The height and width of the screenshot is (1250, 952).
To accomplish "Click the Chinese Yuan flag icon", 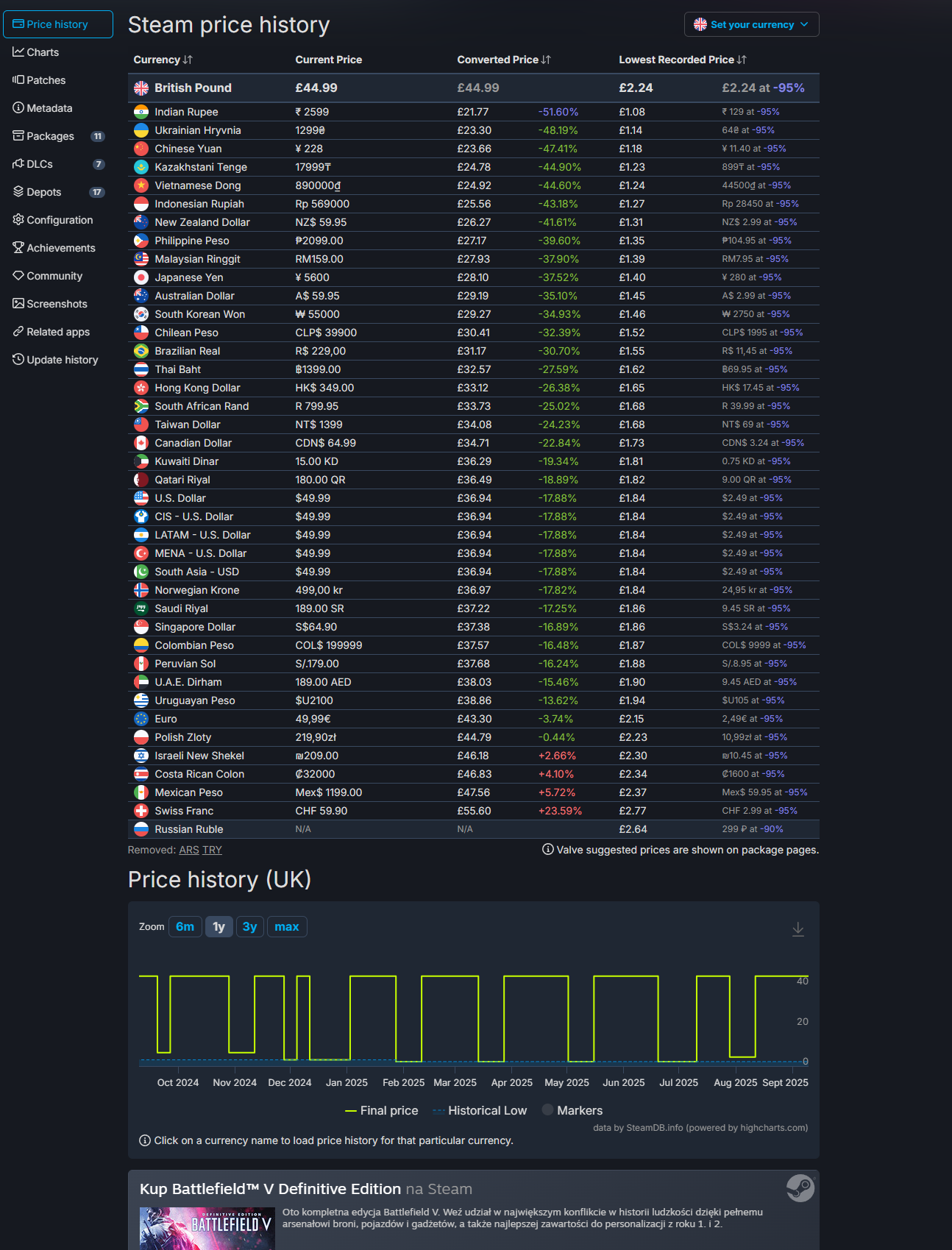I will pyautogui.click(x=141, y=149).
